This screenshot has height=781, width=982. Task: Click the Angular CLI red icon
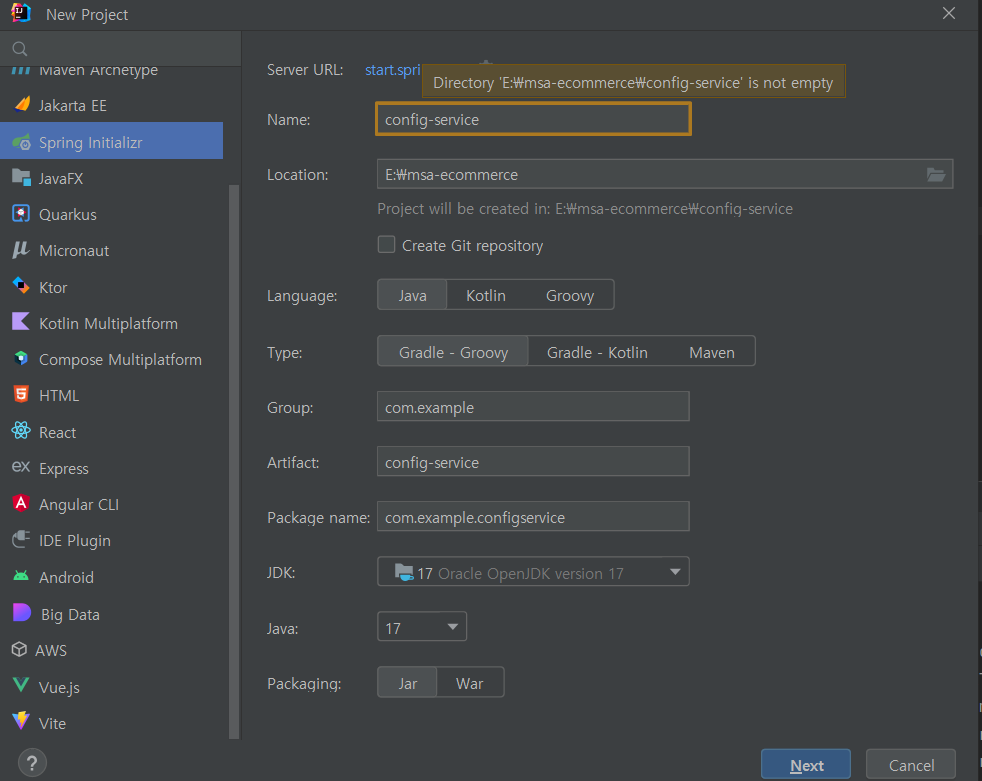[x=21, y=504]
